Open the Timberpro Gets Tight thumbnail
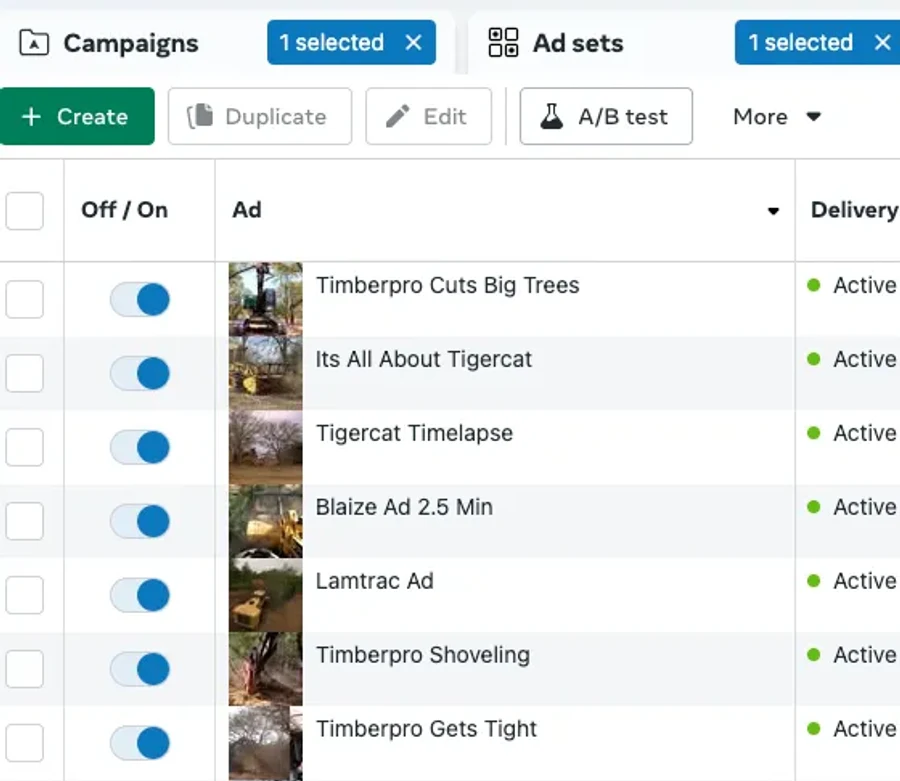This screenshot has width=900, height=781. tap(265, 743)
